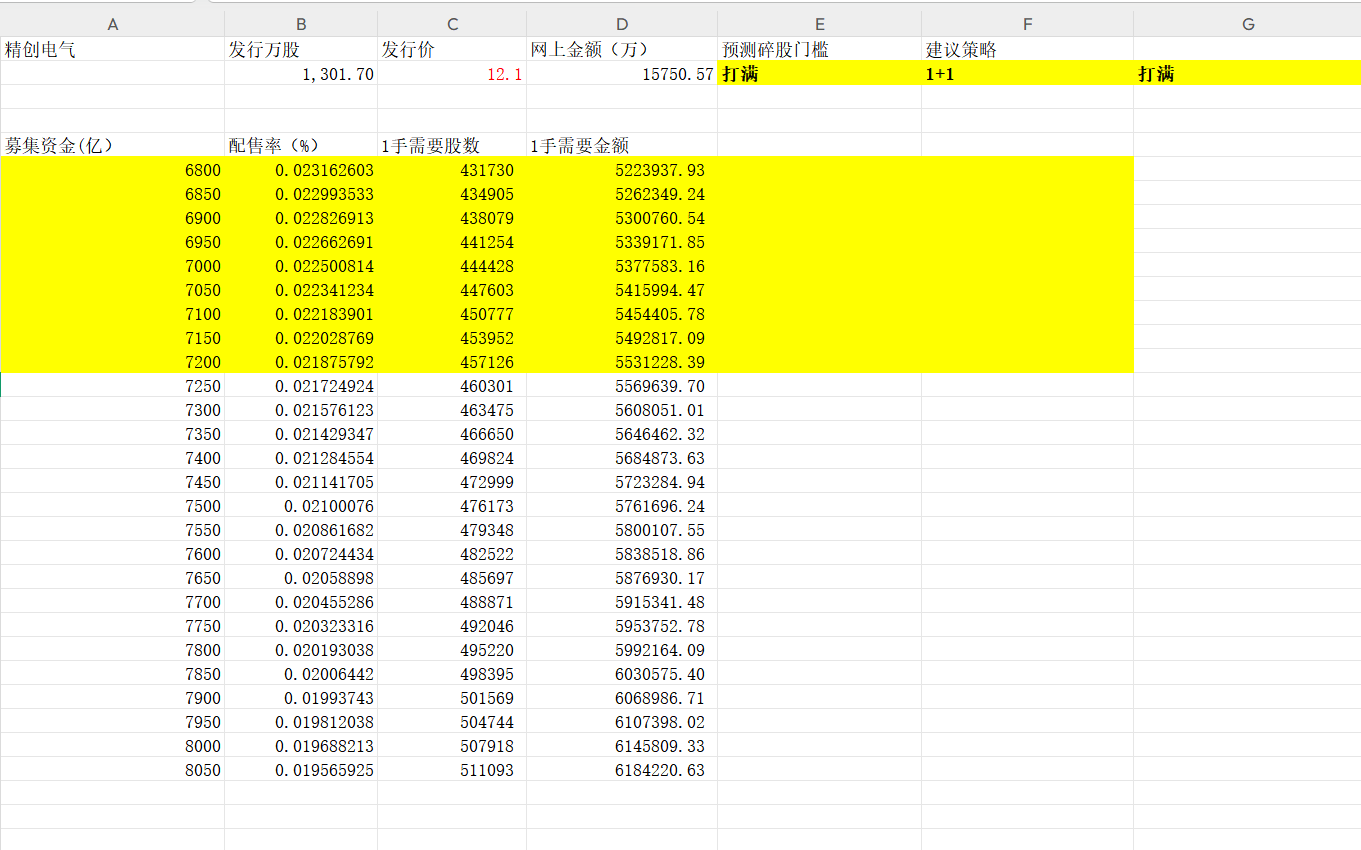The height and width of the screenshot is (850, 1361).
Task: Select the cell with 6850
Action: click(x=112, y=194)
